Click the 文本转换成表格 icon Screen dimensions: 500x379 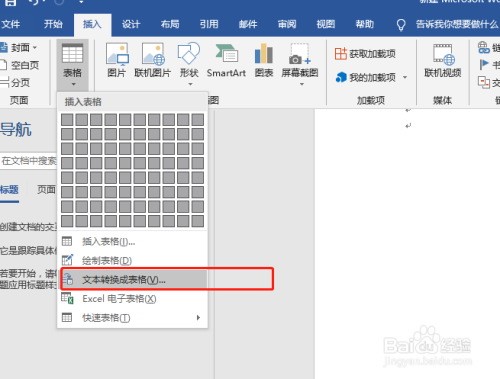pyautogui.click(x=68, y=279)
